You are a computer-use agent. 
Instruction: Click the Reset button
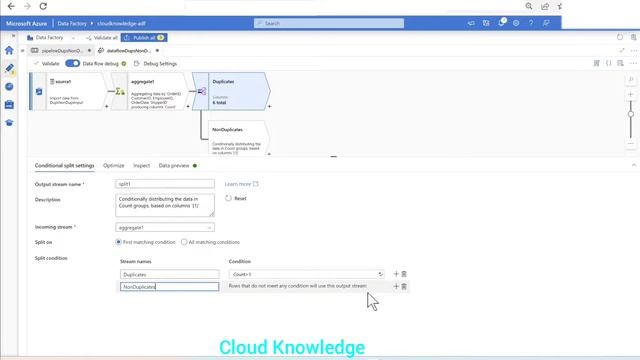click(236, 198)
